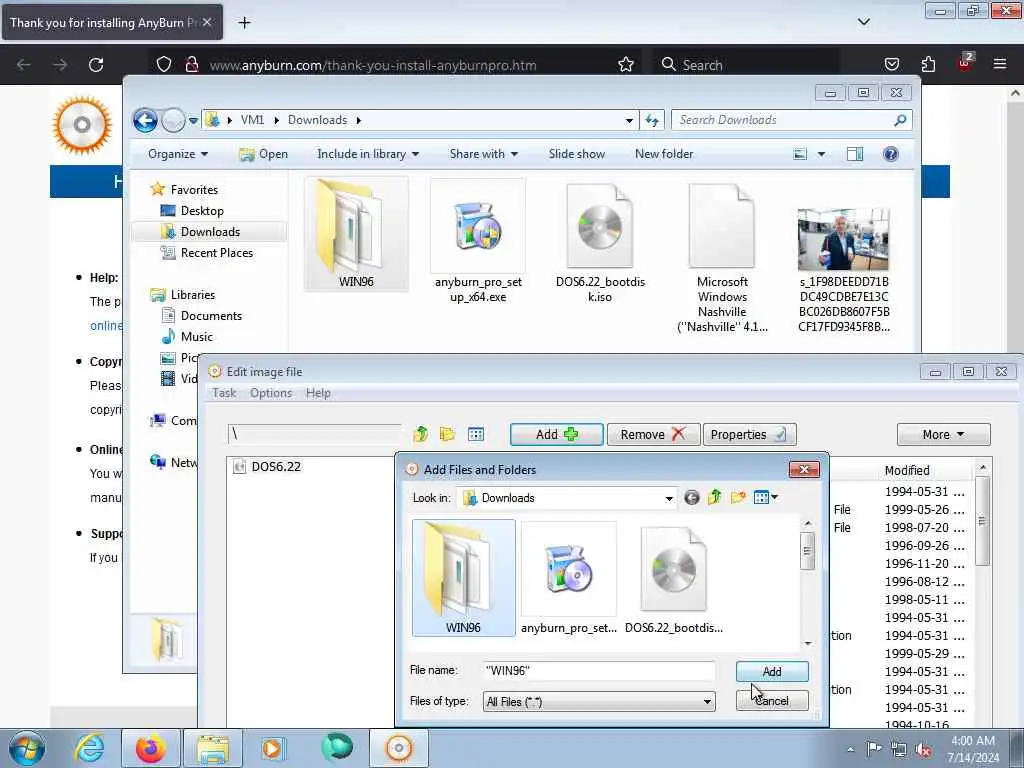Open the Options menu in AnyBurn

click(x=271, y=393)
